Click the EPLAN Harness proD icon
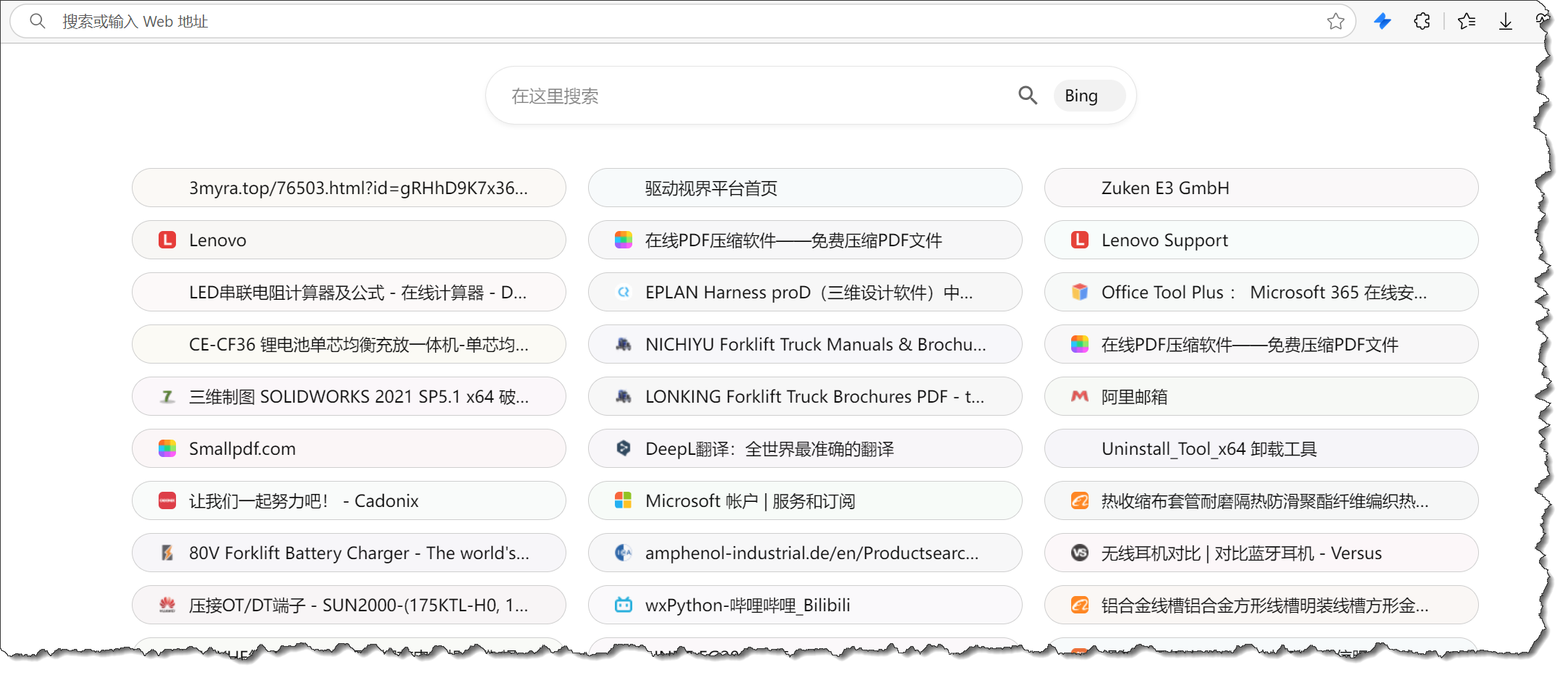 (624, 292)
